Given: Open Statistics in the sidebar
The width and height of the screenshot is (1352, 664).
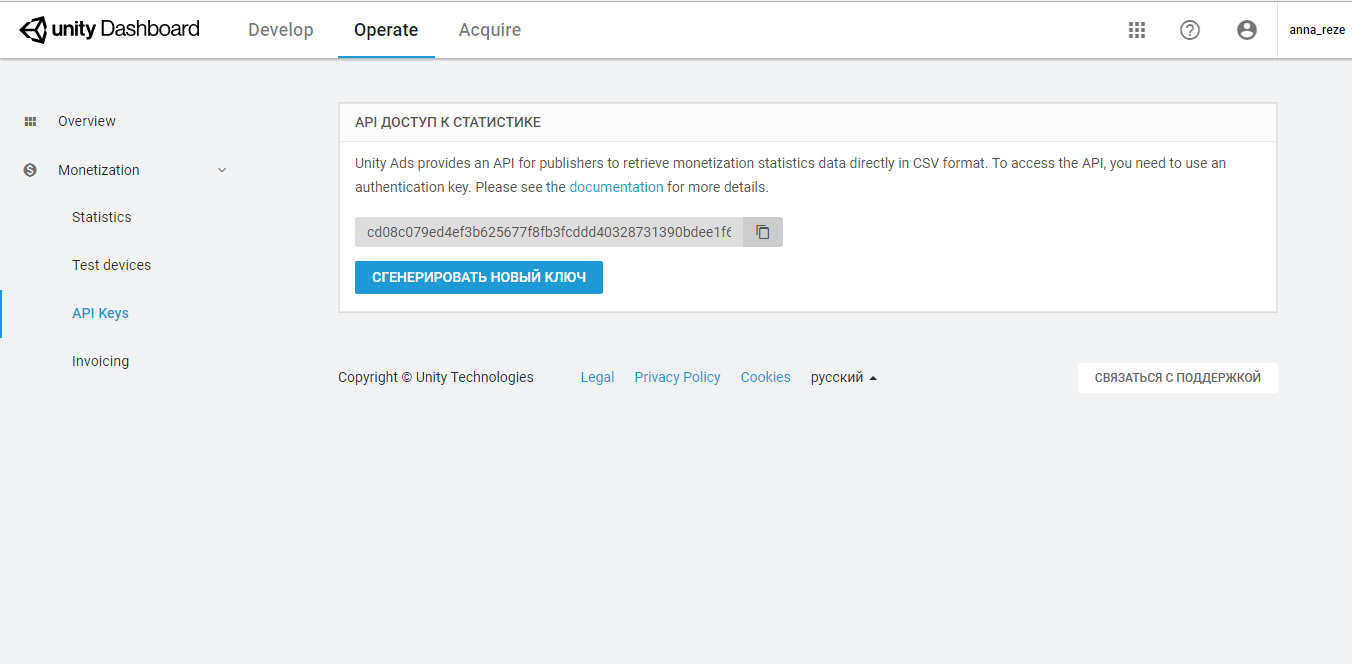Looking at the screenshot, I should pyautogui.click(x=101, y=217).
